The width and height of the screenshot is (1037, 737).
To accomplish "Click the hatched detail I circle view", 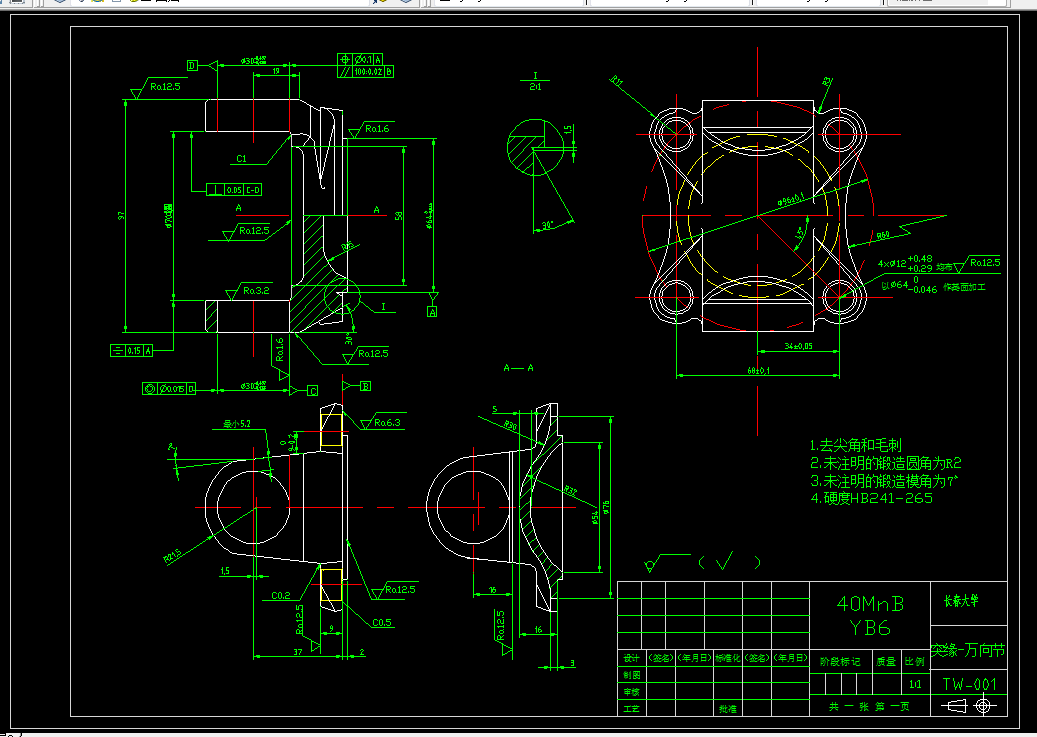I will point(535,148).
